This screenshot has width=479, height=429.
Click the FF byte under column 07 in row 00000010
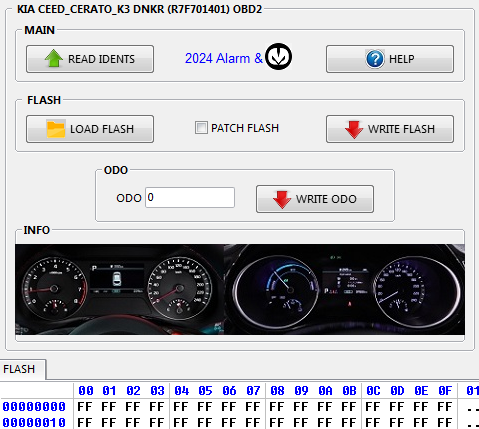253,422
